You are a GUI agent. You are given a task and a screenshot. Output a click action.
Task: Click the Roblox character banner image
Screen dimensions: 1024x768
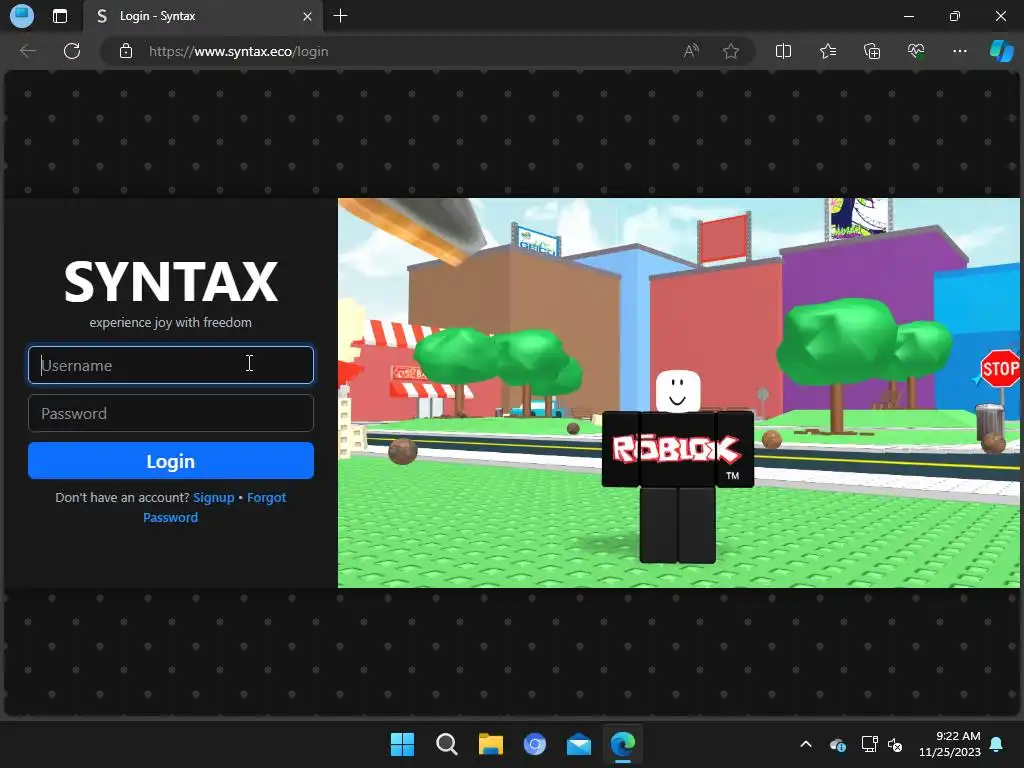tap(679, 393)
